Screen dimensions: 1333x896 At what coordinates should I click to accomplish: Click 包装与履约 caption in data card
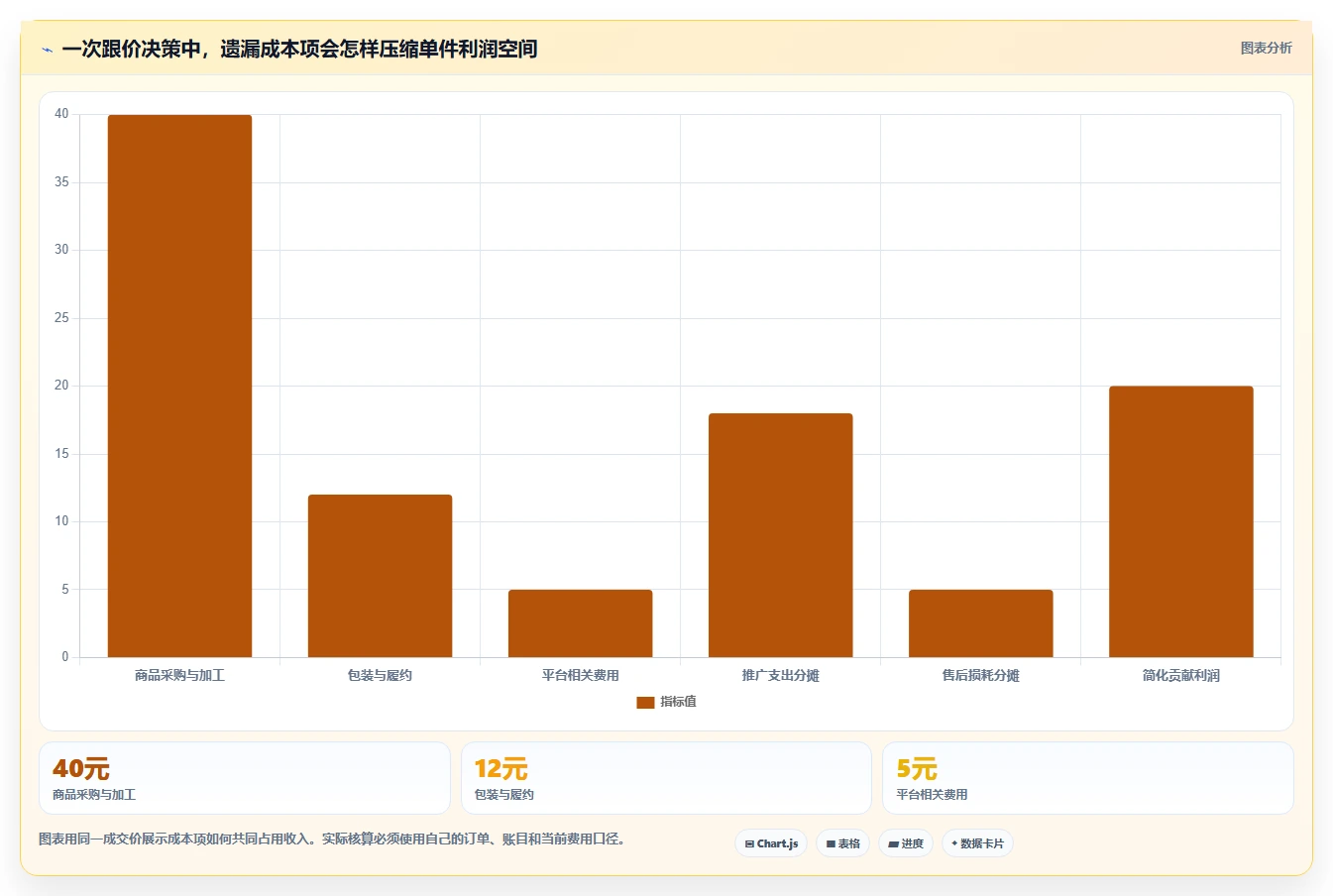click(504, 795)
